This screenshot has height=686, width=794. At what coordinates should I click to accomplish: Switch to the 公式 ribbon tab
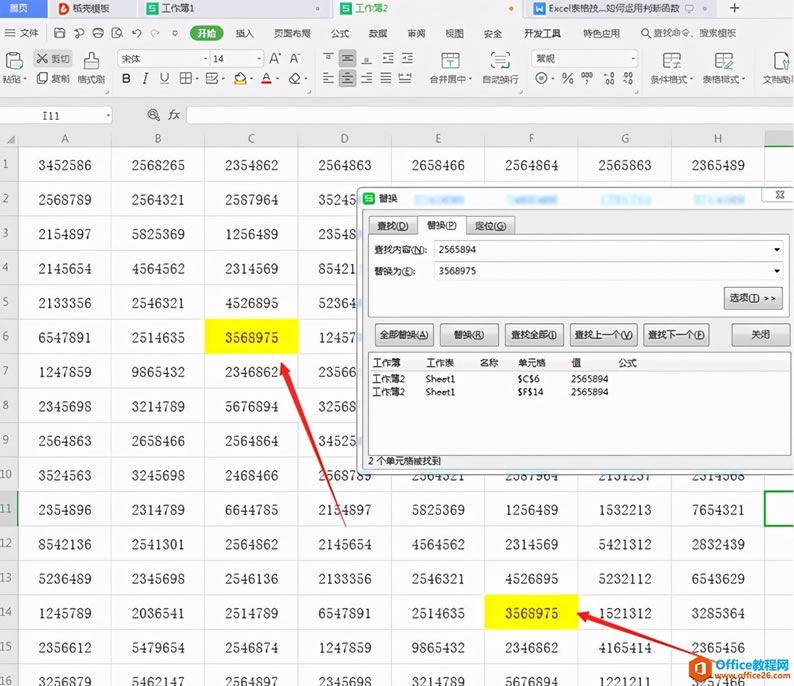click(340, 33)
